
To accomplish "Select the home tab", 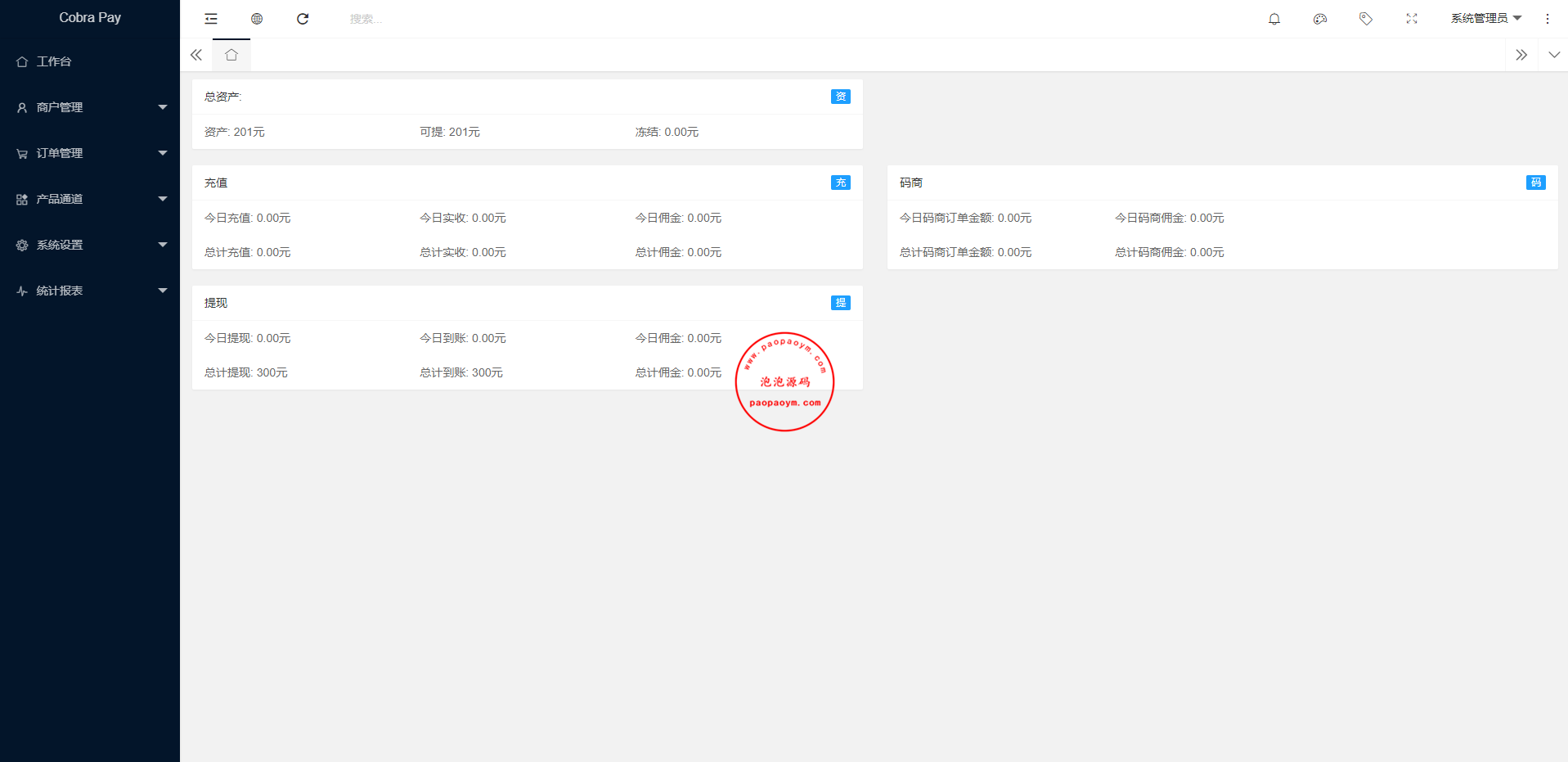I will pyautogui.click(x=231, y=55).
